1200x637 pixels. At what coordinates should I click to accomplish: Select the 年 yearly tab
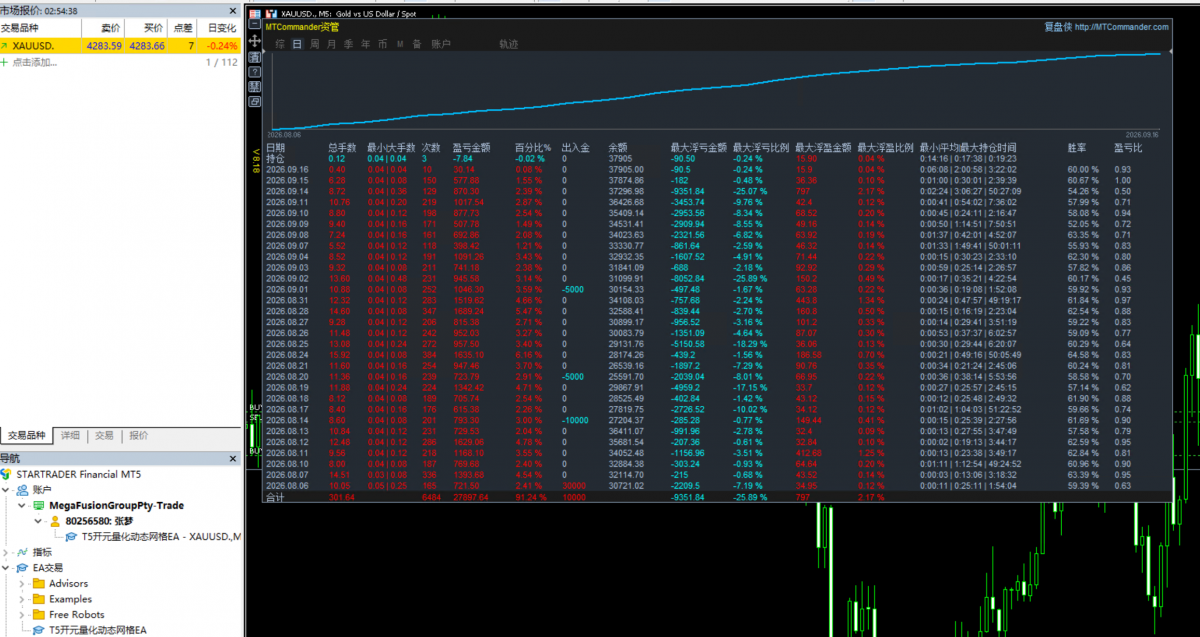pos(365,44)
